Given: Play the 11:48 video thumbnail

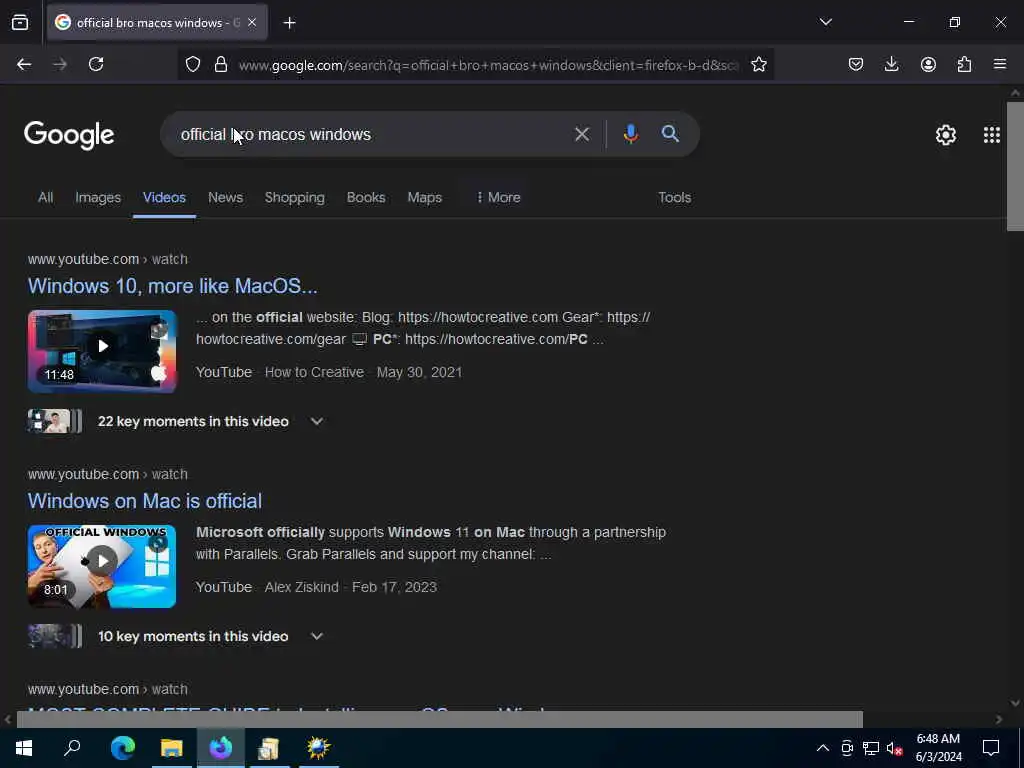Looking at the screenshot, I should (102, 351).
